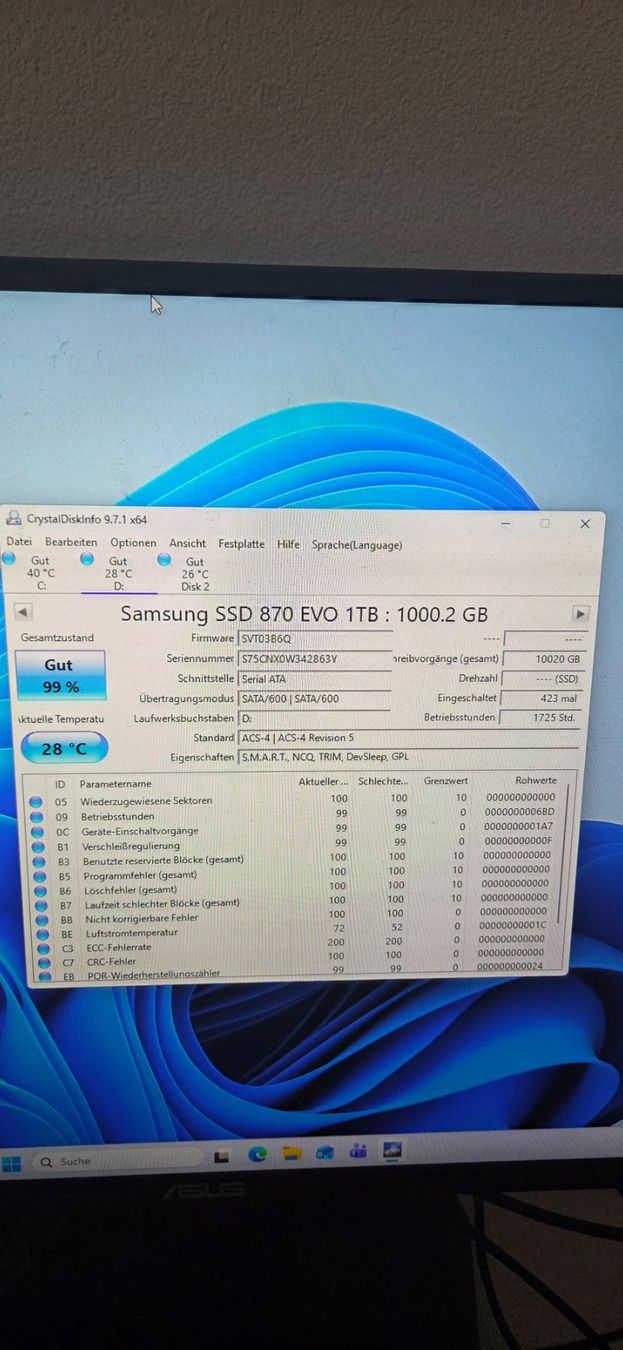
Task: Click the Schnittstelle Serial ATA field
Action: point(314,679)
